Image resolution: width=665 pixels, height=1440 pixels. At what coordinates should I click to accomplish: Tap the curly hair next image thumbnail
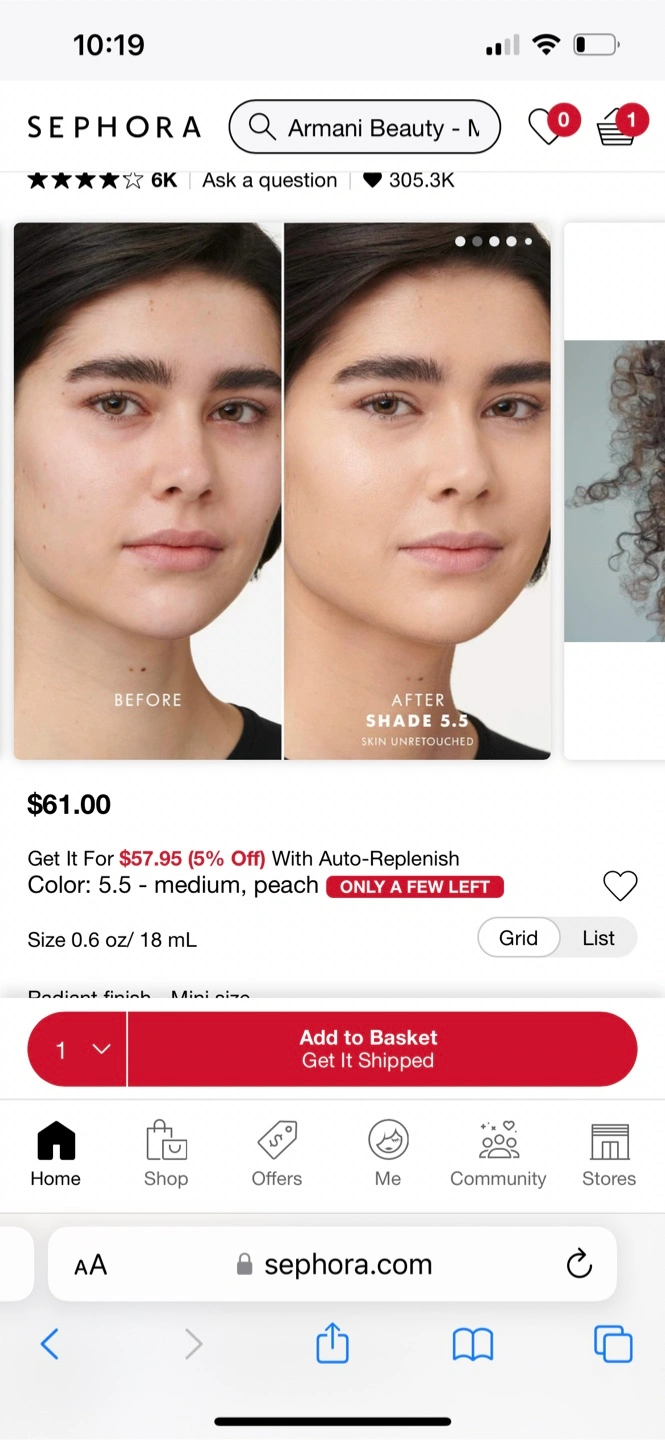(x=615, y=490)
